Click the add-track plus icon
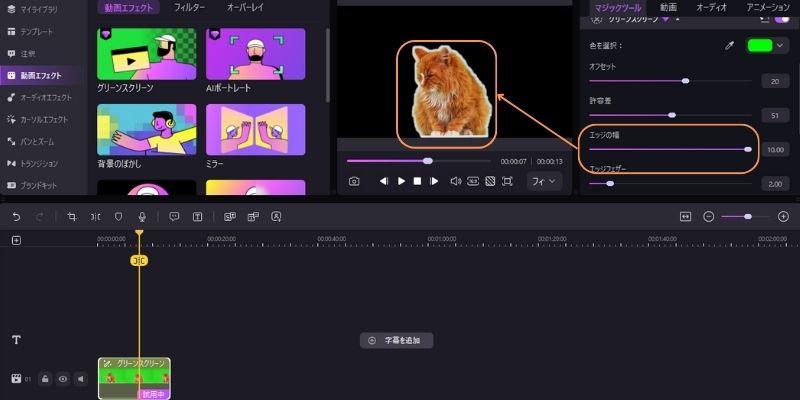Image resolution: width=800 pixels, height=400 pixels. click(16, 240)
